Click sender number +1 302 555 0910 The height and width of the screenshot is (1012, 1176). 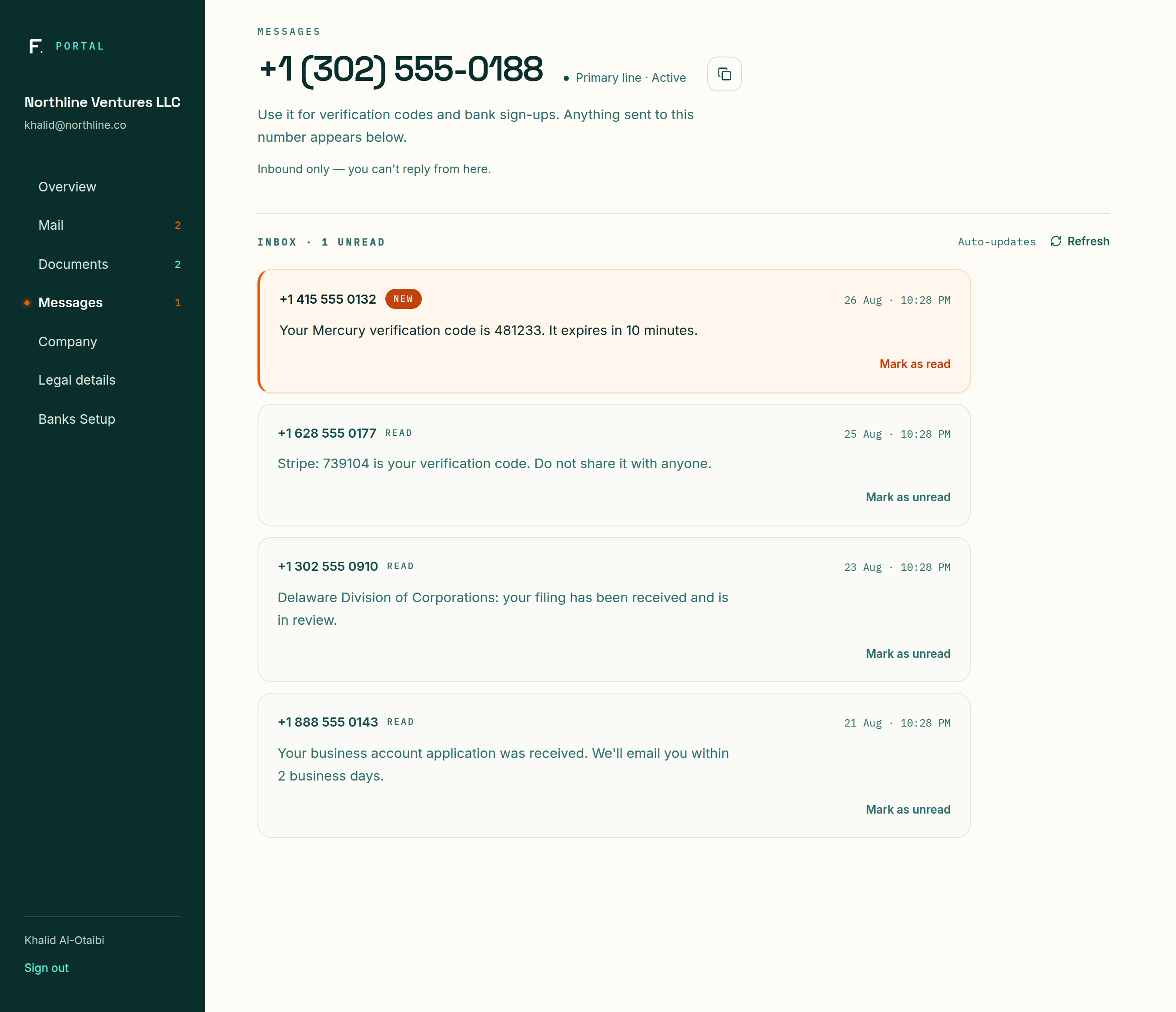click(327, 566)
